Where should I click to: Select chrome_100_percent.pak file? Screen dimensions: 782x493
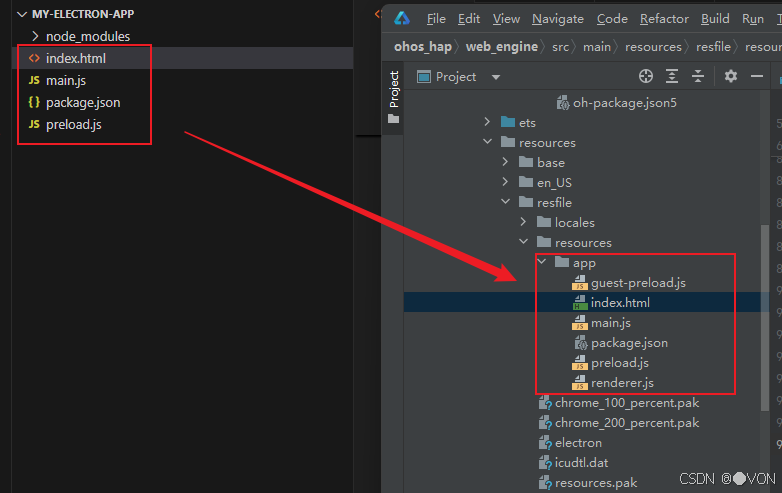(x=627, y=403)
